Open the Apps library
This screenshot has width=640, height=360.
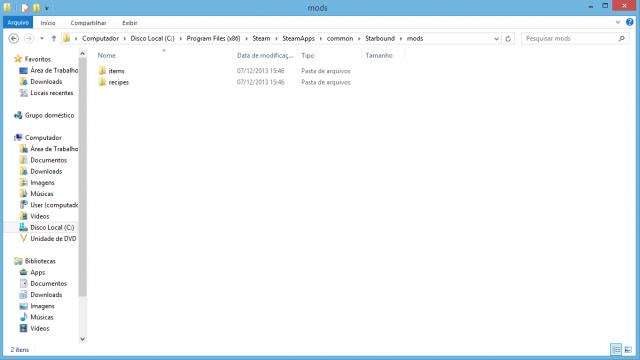click(38, 272)
